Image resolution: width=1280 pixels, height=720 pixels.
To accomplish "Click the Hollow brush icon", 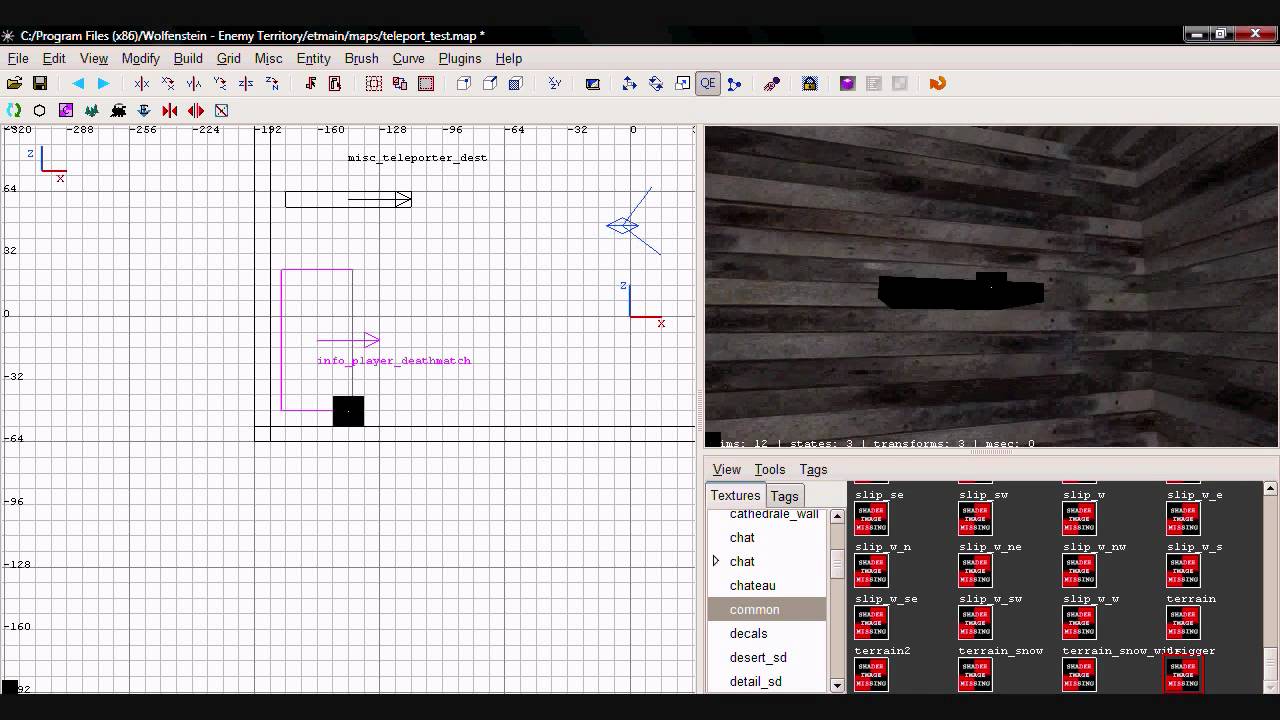I will point(426,84).
